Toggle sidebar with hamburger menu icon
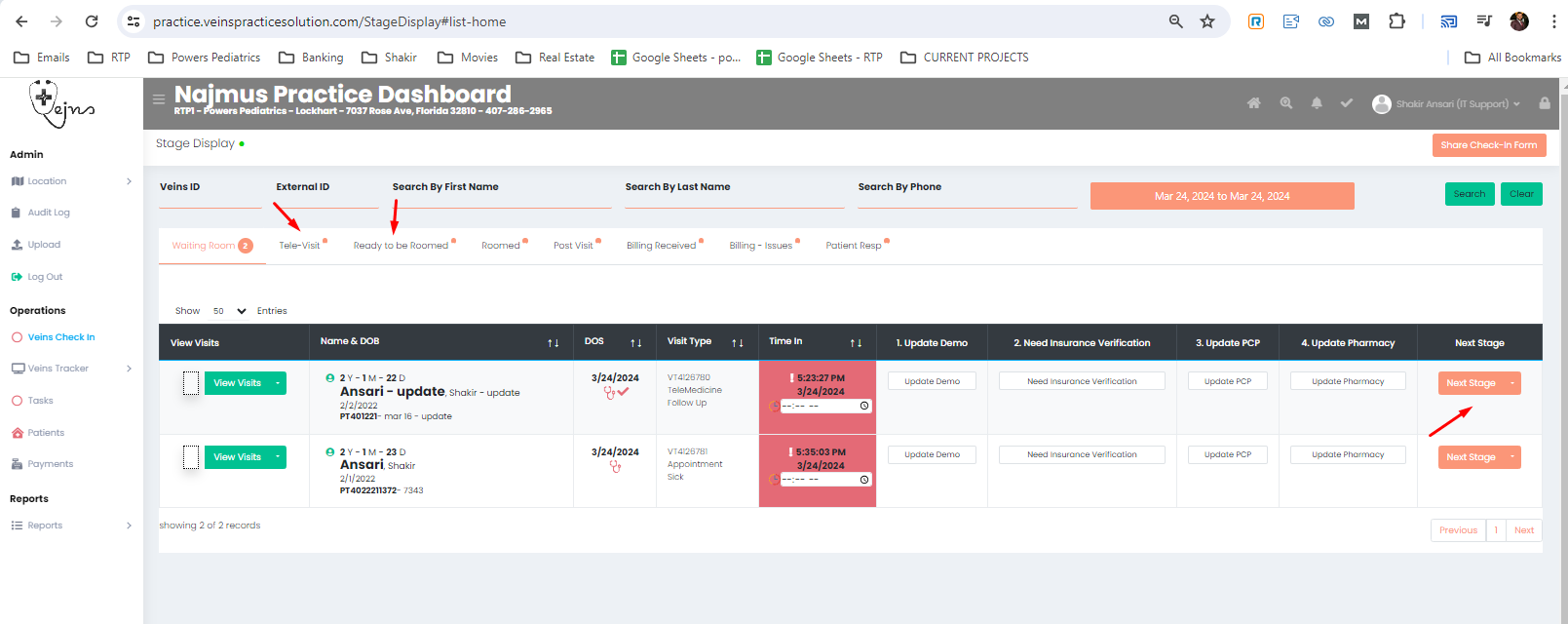This screenshot has height=624, width=1568. tap(159, 99)
